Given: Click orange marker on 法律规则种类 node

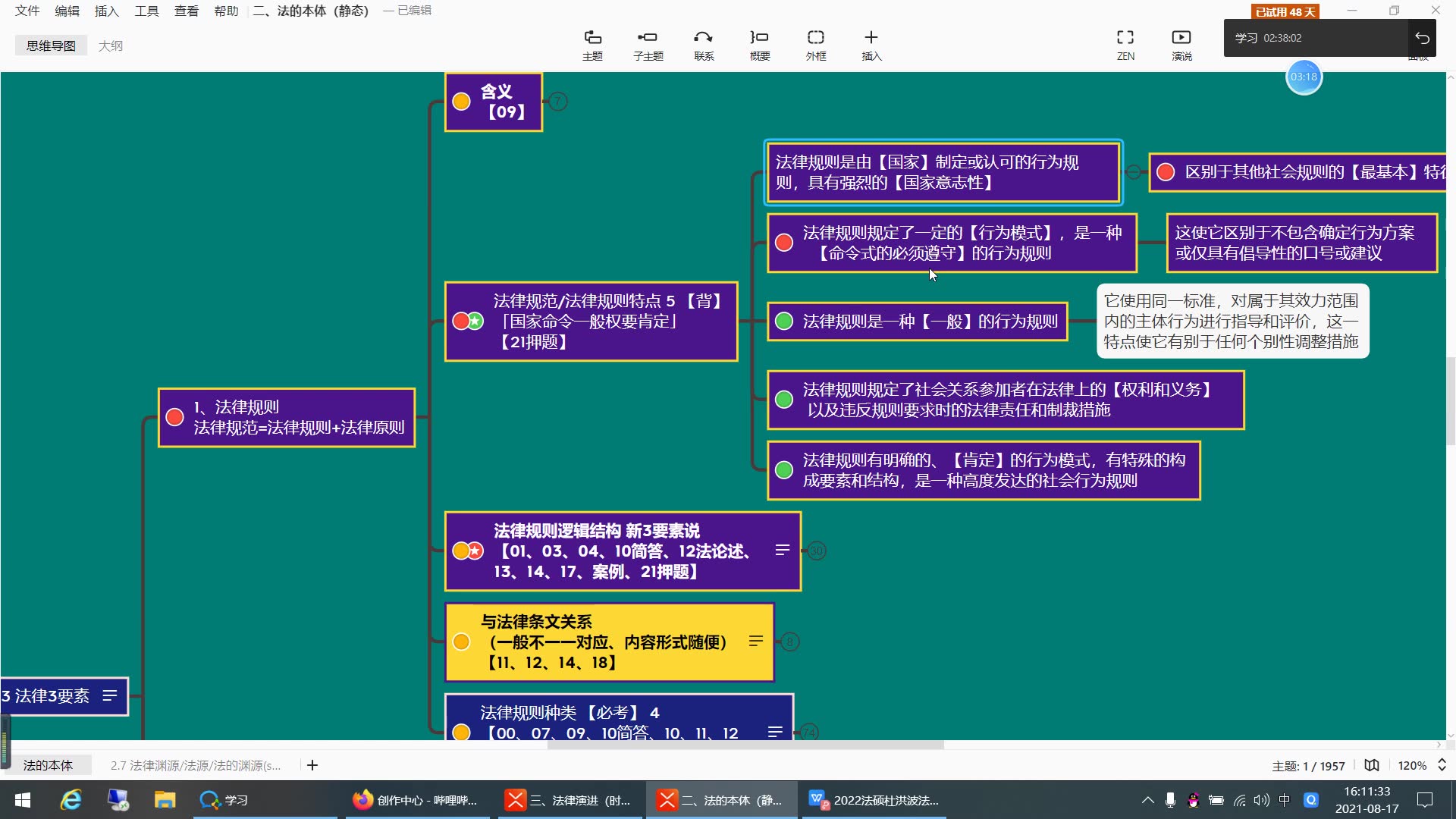Looking at the screenshot, I should click(461, 733).
